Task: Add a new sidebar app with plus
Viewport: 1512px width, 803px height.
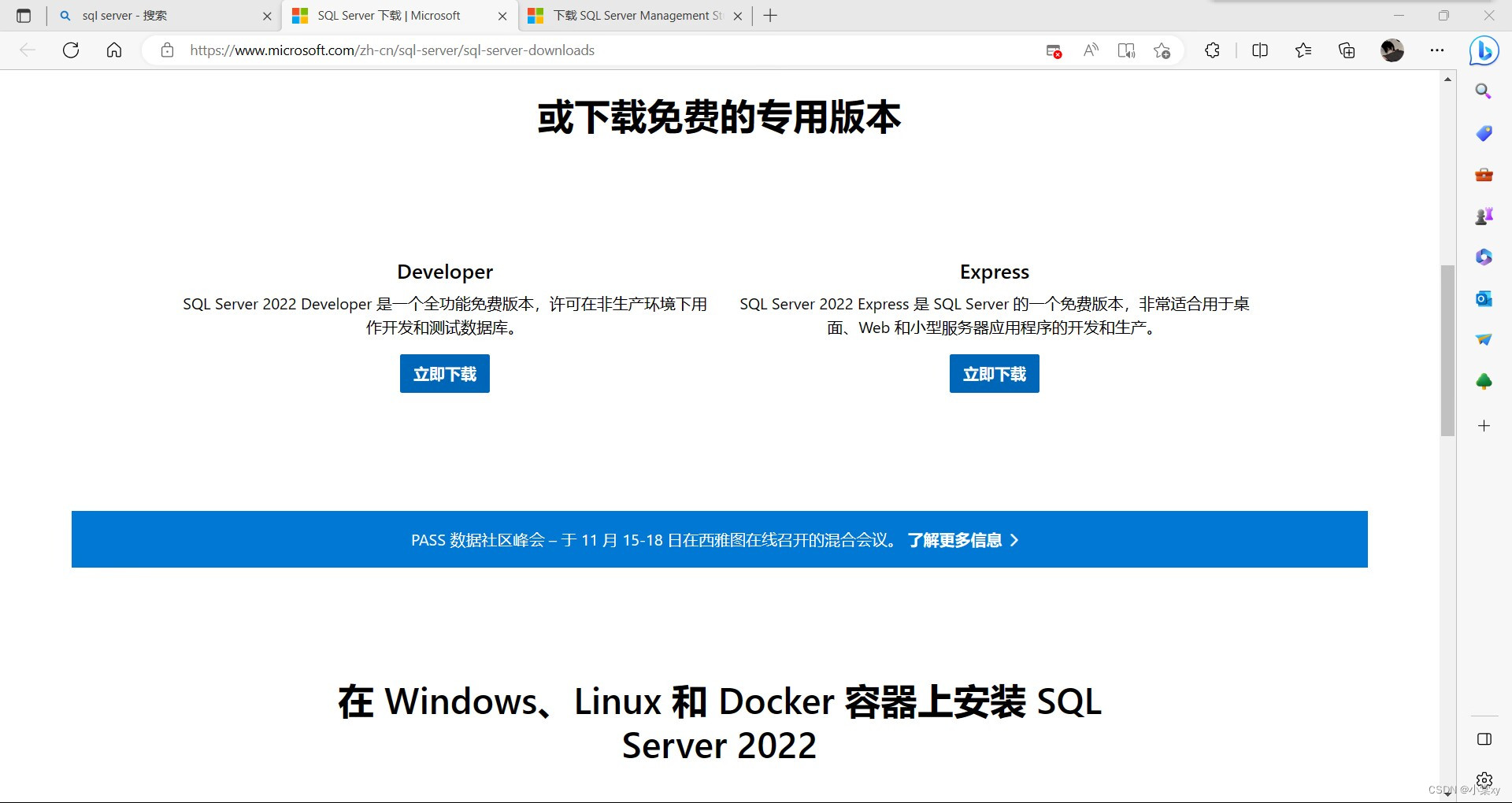Action: pyautogui.click(x=1484, y=426)
